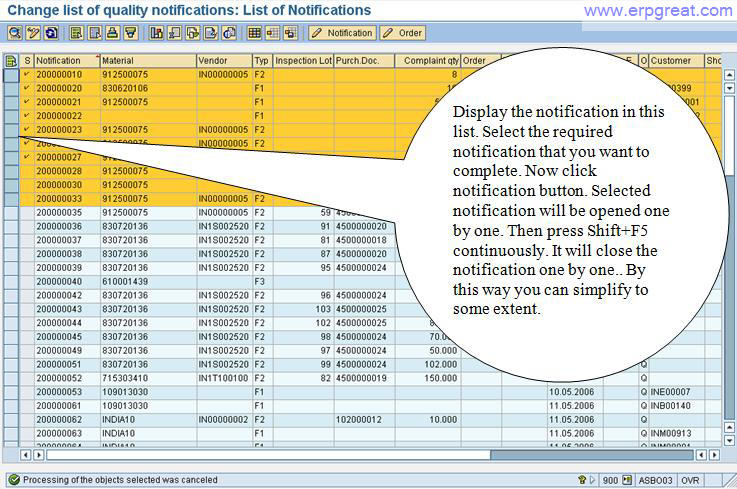Click notification number 200000021

pos(59,102)
